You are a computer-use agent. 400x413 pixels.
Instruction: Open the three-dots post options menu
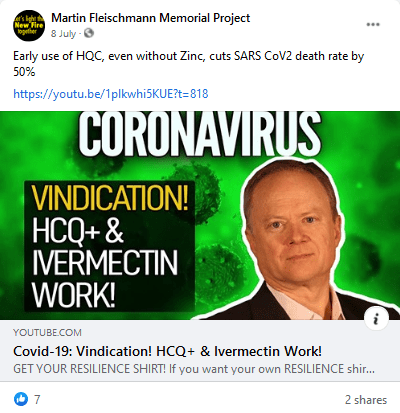373,24
